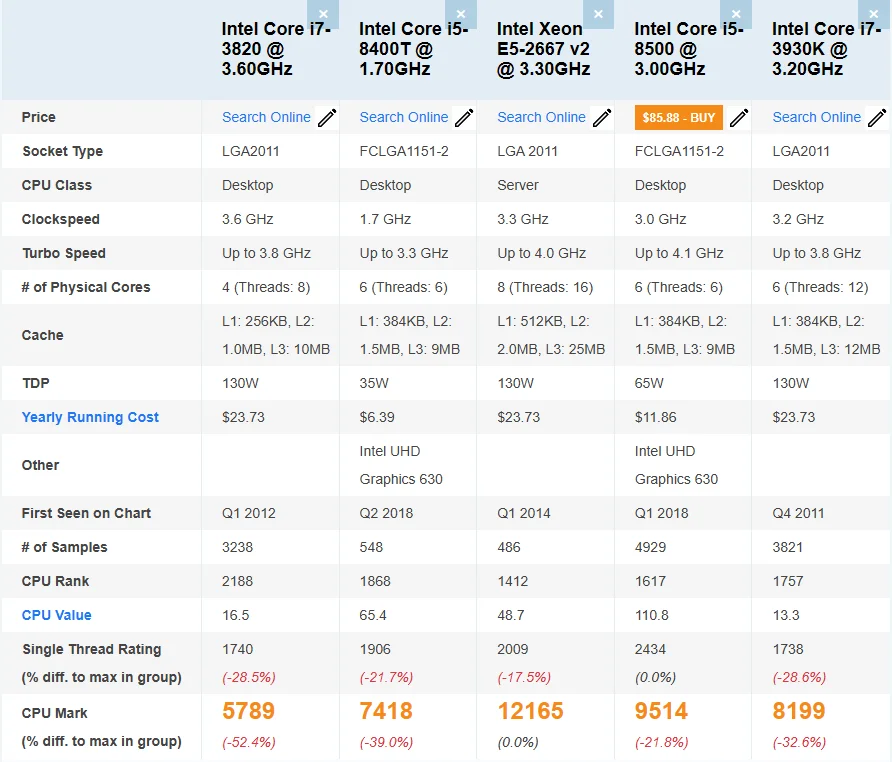Open the CPU Value link
The height and width of the screenshot is (762, 892).
pos(56,615)
